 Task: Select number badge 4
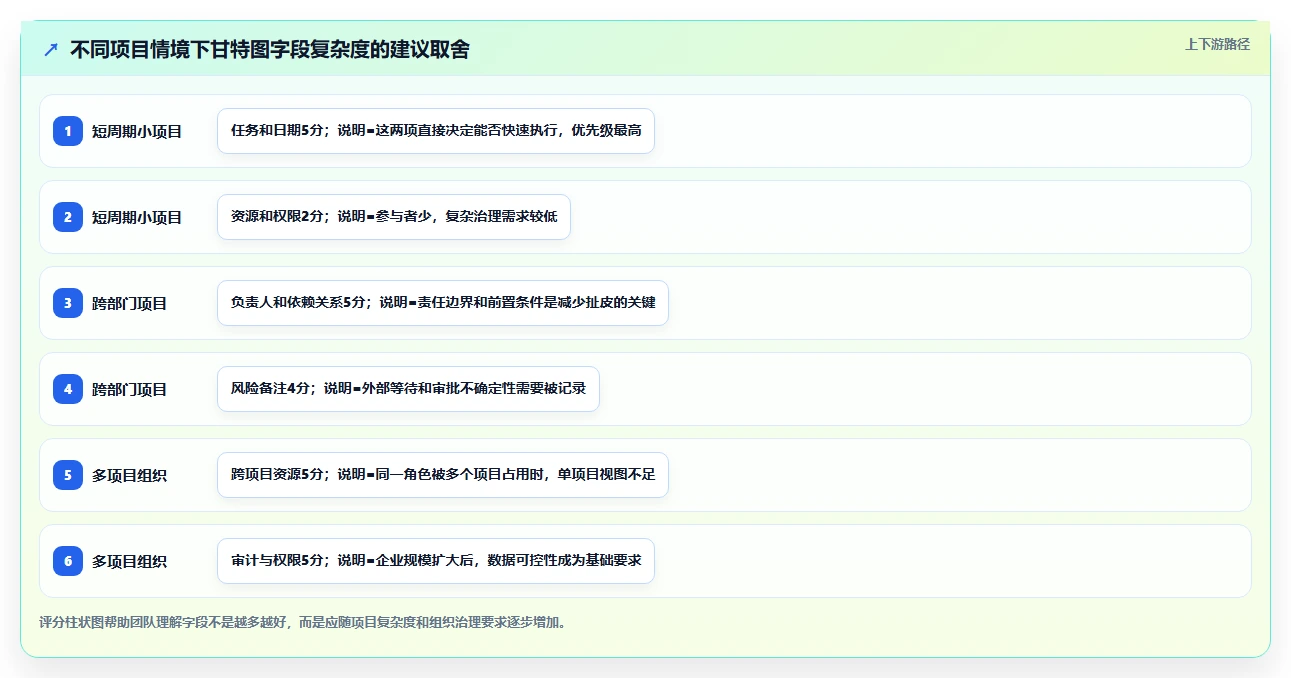pyautogui.click(x=68, y=389)
